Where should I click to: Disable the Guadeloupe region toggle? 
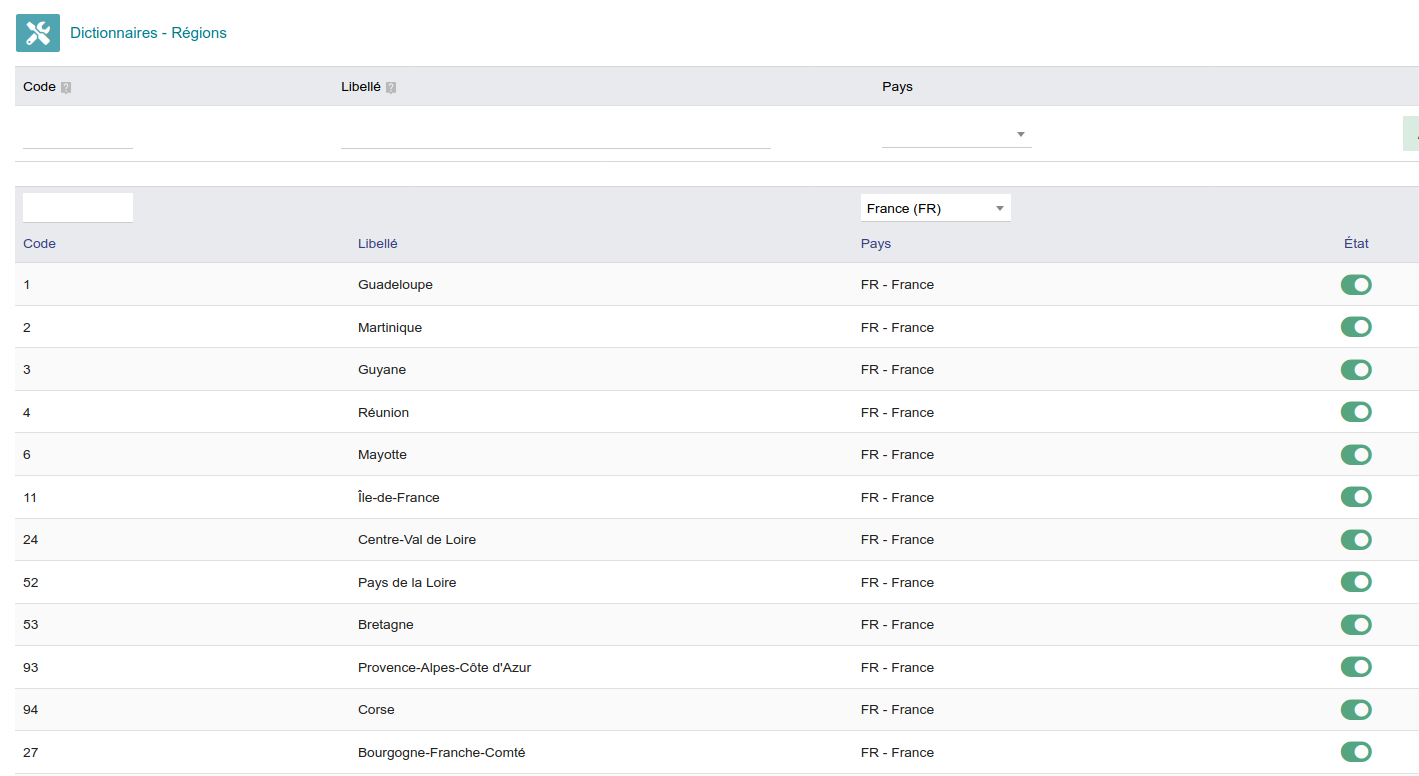(x=1356, y=285)
